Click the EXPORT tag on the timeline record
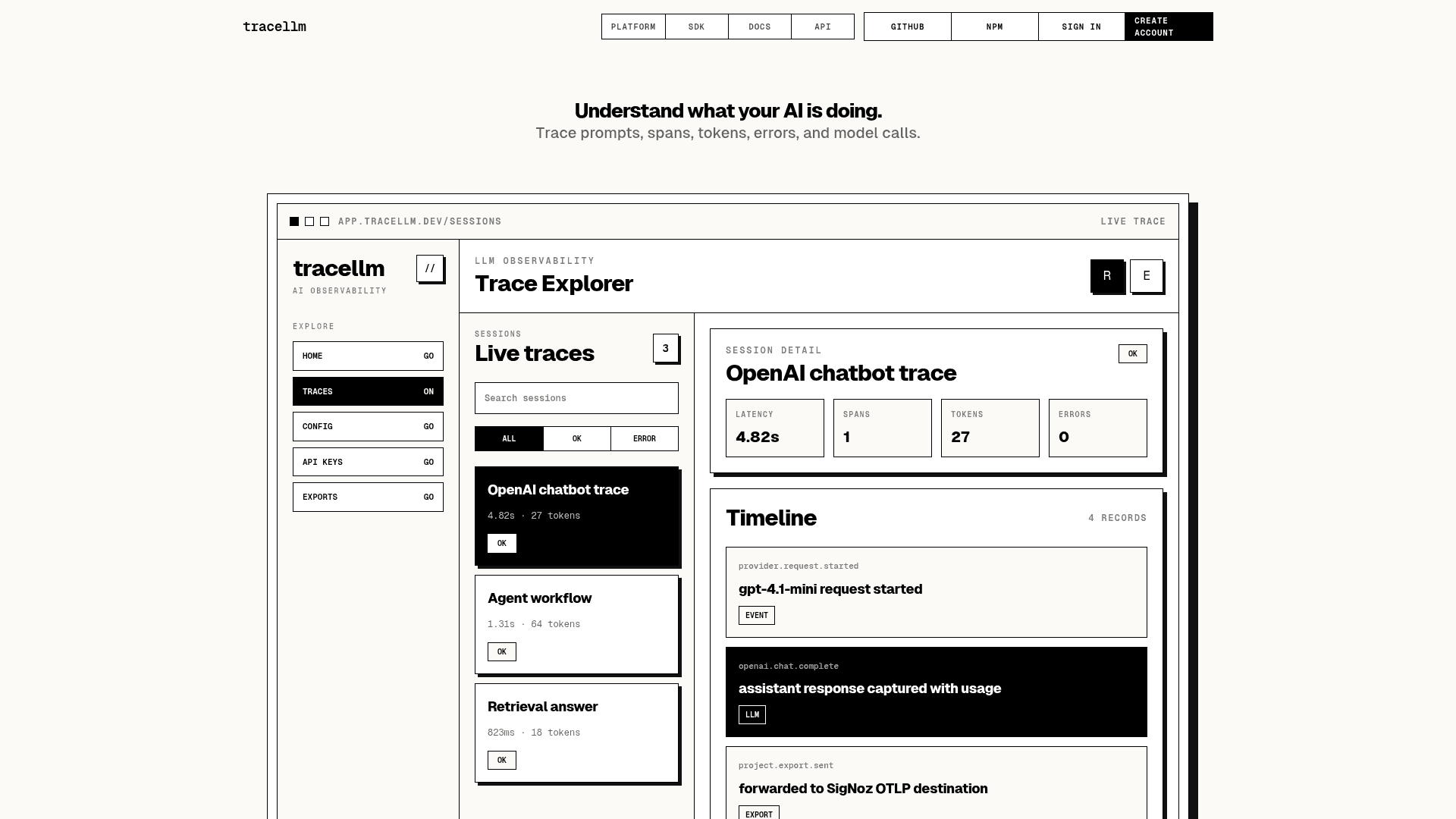This screenshot has height=819, width=1456. pos(759,813)
